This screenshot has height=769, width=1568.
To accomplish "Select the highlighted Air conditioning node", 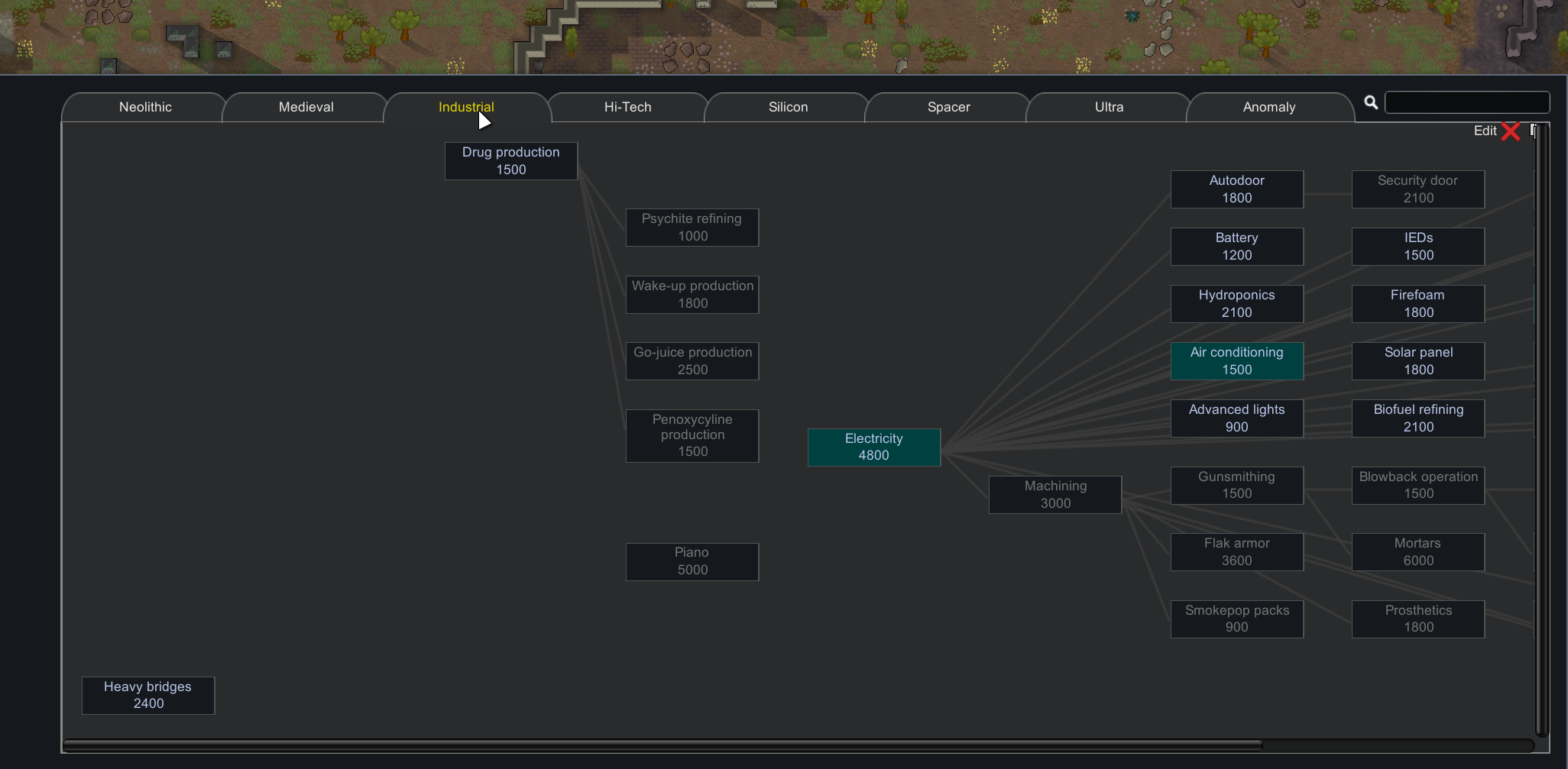I will coord(1237,361).
